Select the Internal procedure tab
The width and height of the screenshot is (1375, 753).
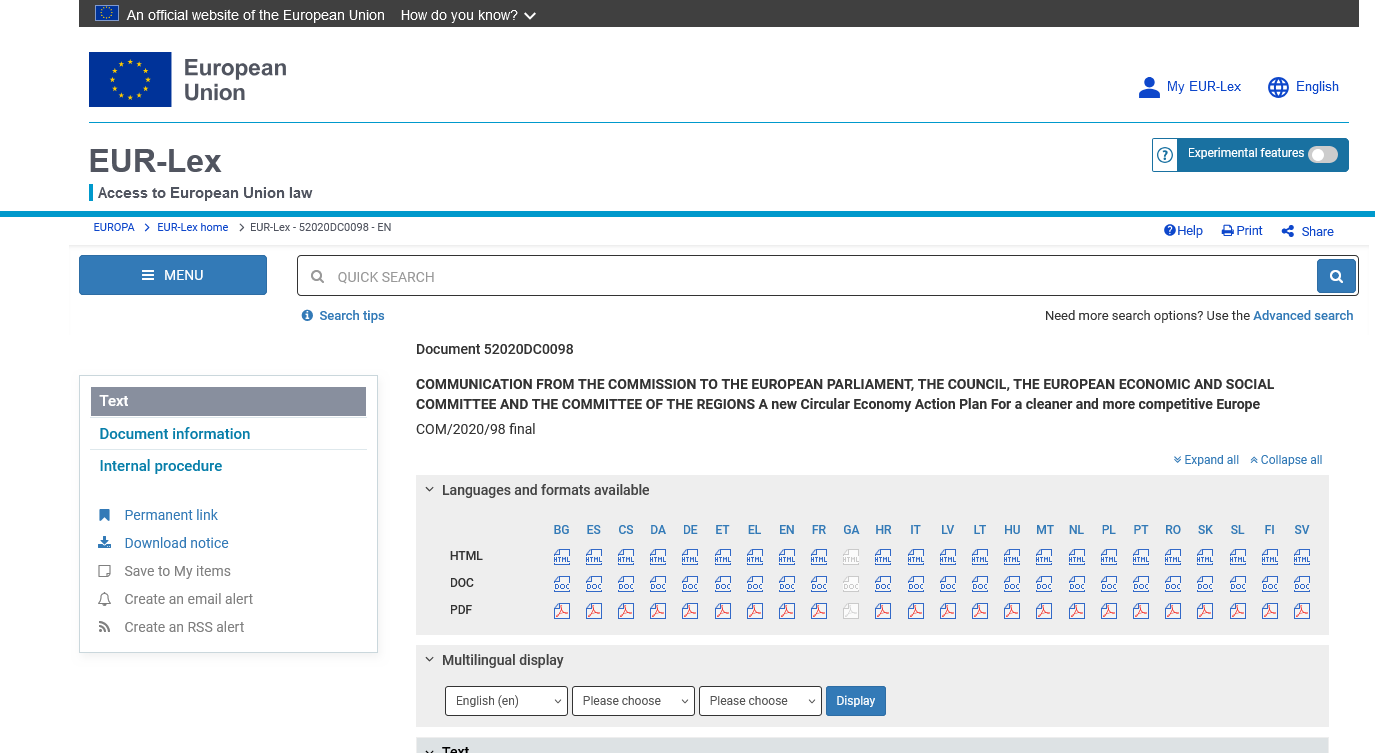161,466
